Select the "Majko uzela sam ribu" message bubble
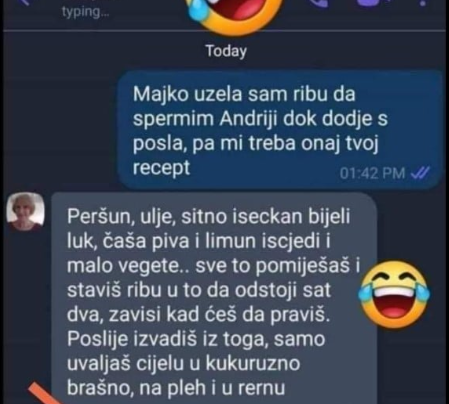The image size is (449, 404). coord(281,129)
